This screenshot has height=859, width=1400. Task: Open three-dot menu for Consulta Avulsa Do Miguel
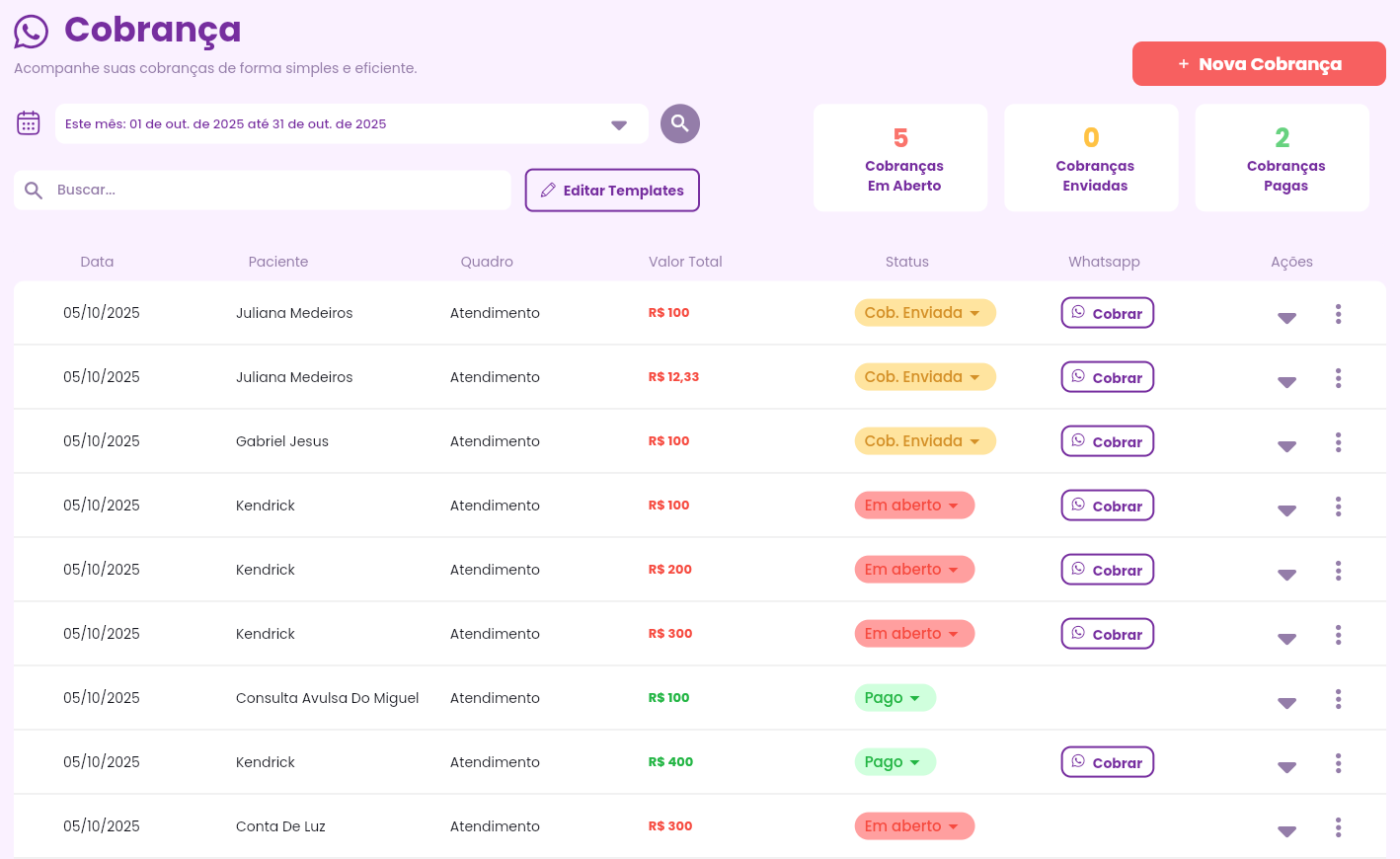coord(1338,699)
